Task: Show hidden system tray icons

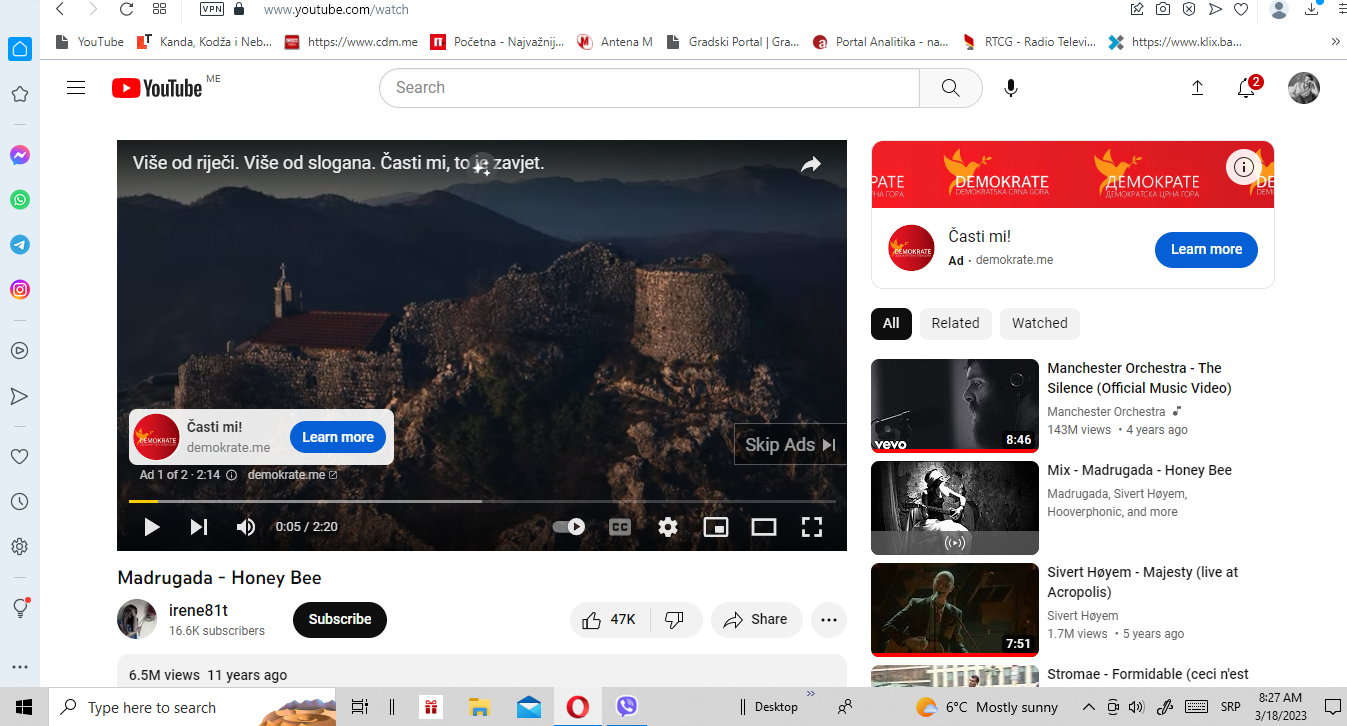Action: coord(1089,707)
